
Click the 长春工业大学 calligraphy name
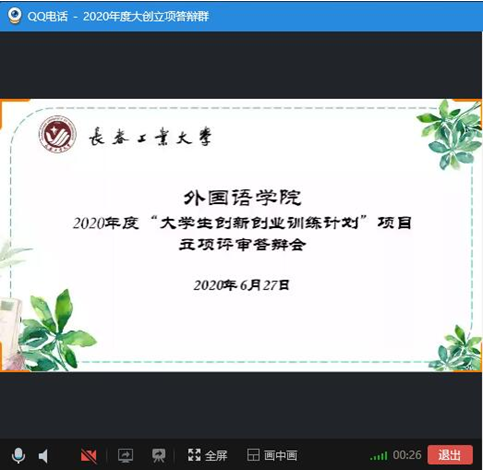[x=150, y=137]
